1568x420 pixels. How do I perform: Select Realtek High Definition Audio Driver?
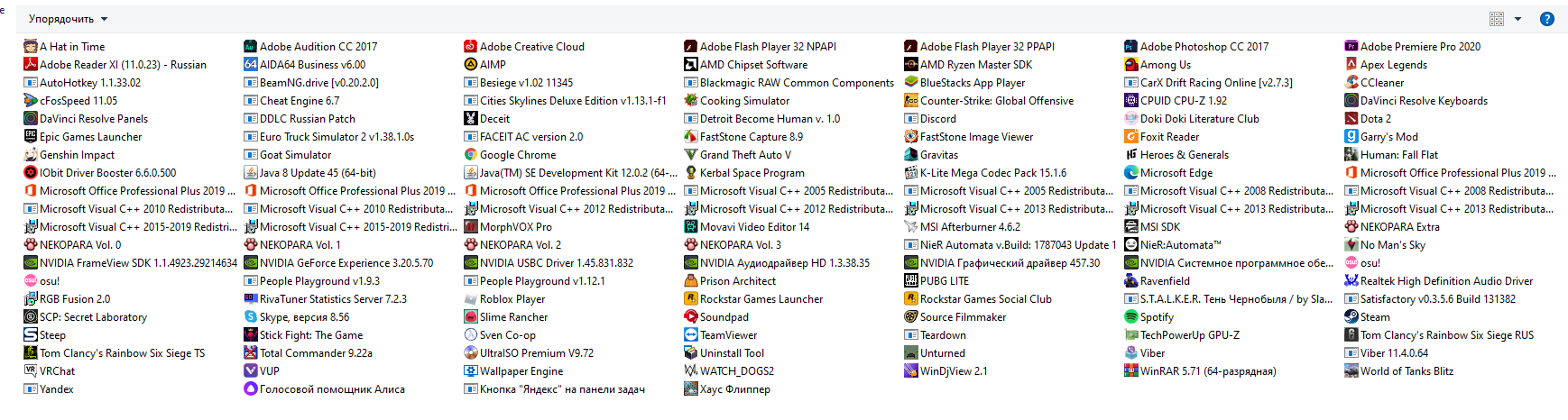click(1439, 280)
